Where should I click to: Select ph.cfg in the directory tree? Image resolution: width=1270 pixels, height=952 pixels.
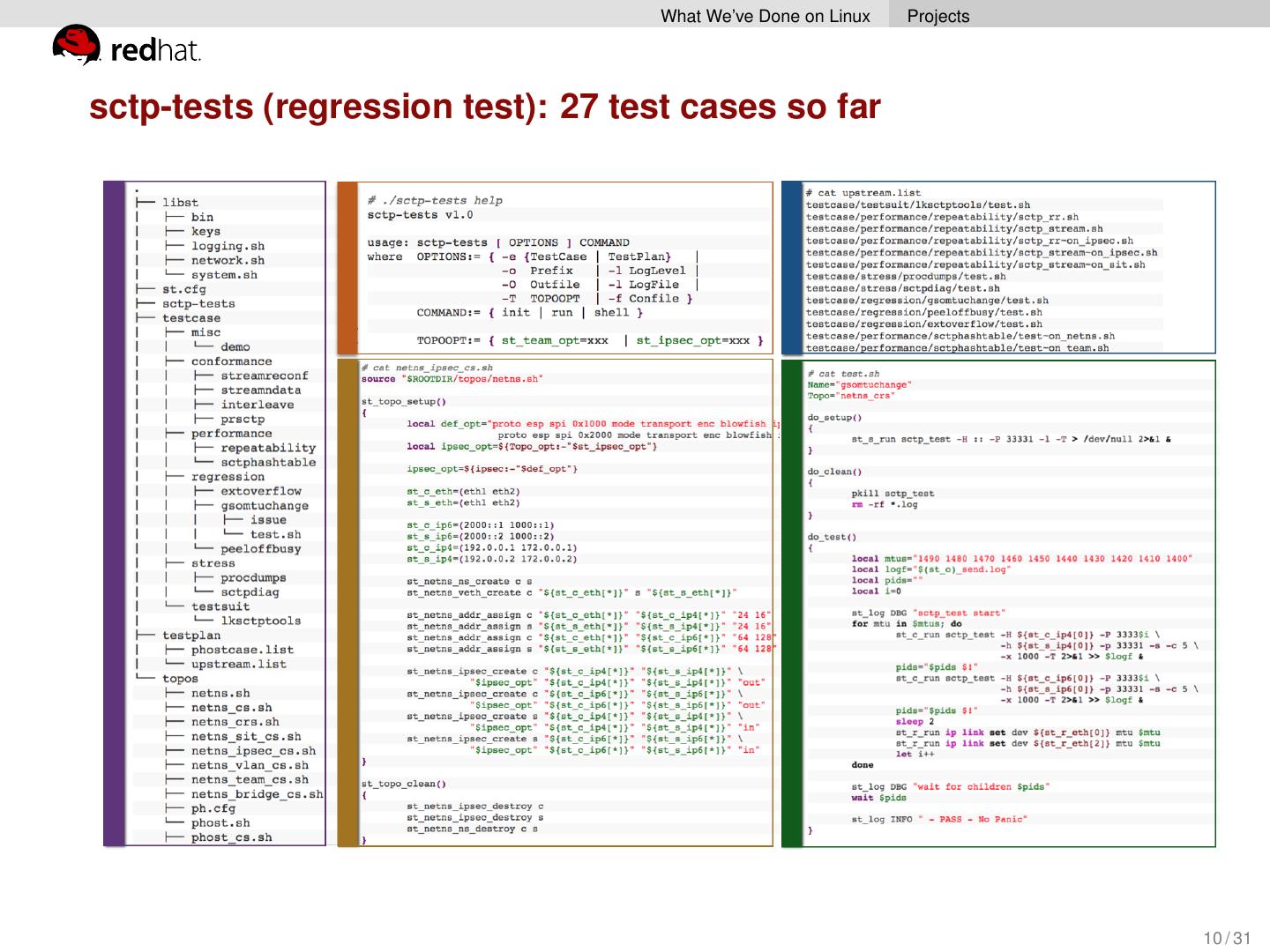pyautogui.click(x=213, y=808)
